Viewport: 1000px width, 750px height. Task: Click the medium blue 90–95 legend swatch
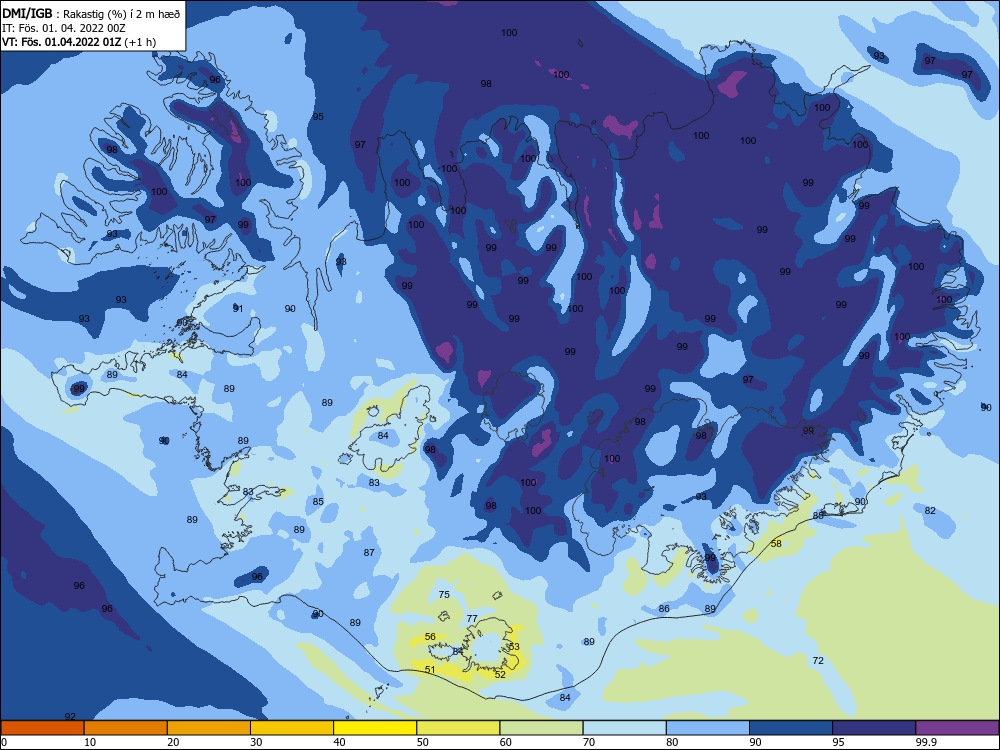point(791,728)
